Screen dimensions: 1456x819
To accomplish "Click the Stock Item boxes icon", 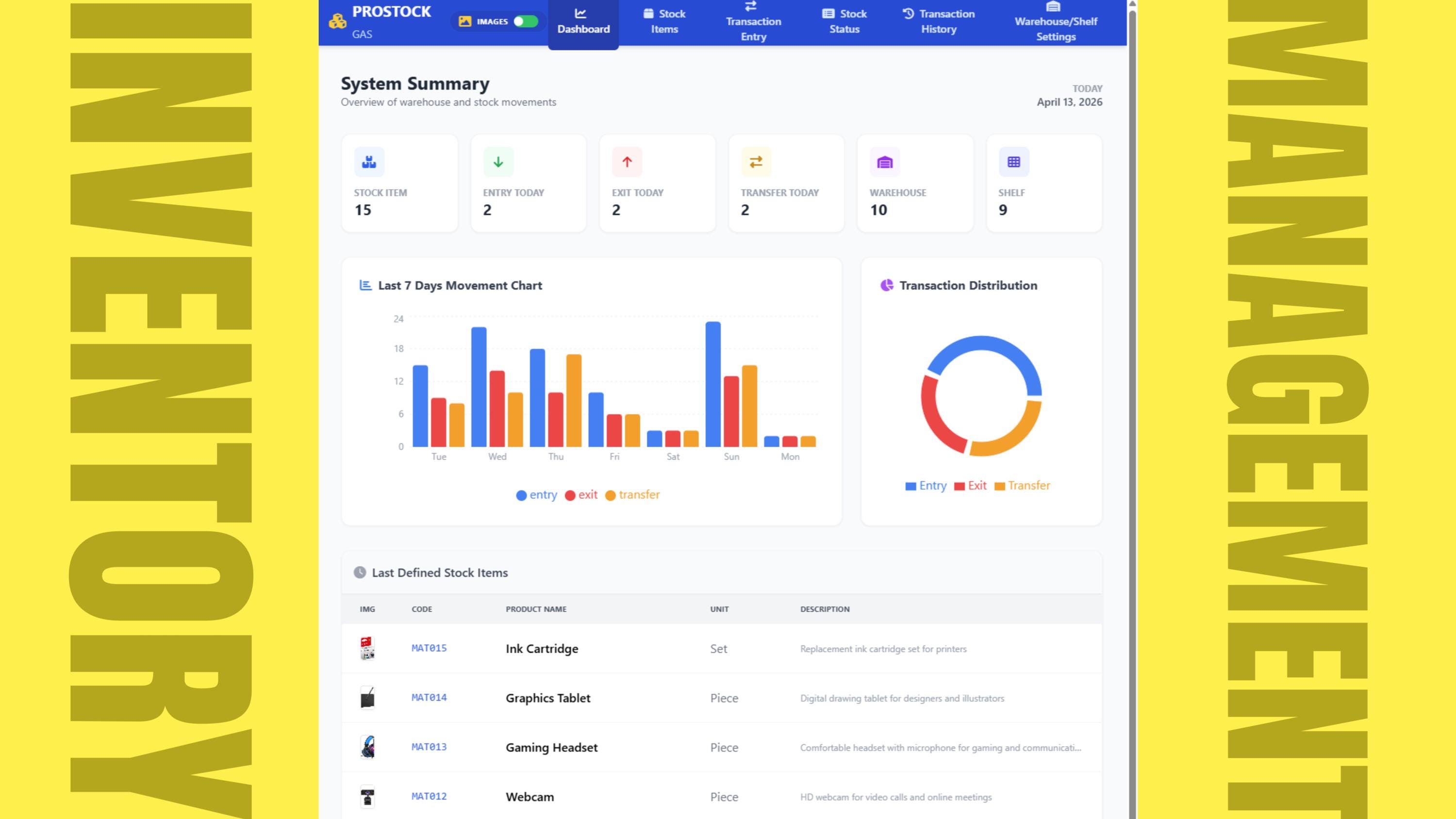I will click(x=369, y=162).
